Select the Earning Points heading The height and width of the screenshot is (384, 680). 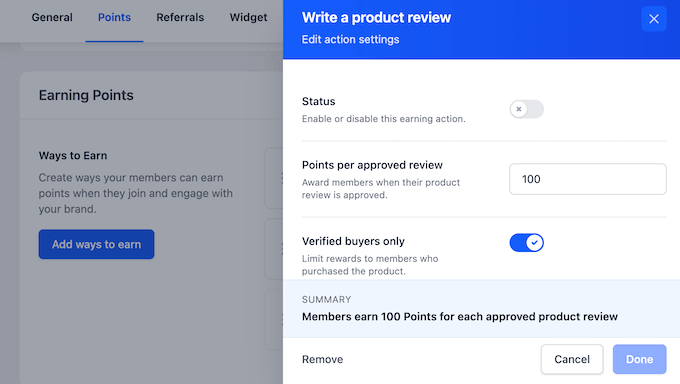[86, 95]
